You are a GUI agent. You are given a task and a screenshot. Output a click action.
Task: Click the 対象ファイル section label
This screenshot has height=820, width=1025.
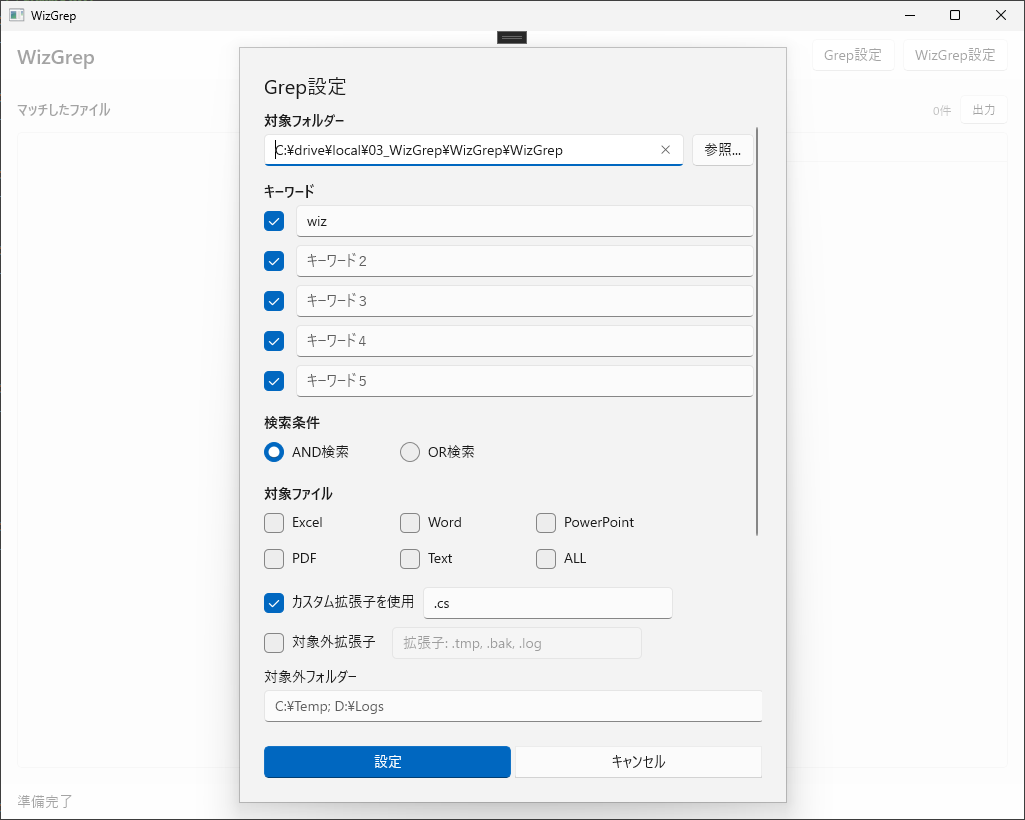(298, 494)
